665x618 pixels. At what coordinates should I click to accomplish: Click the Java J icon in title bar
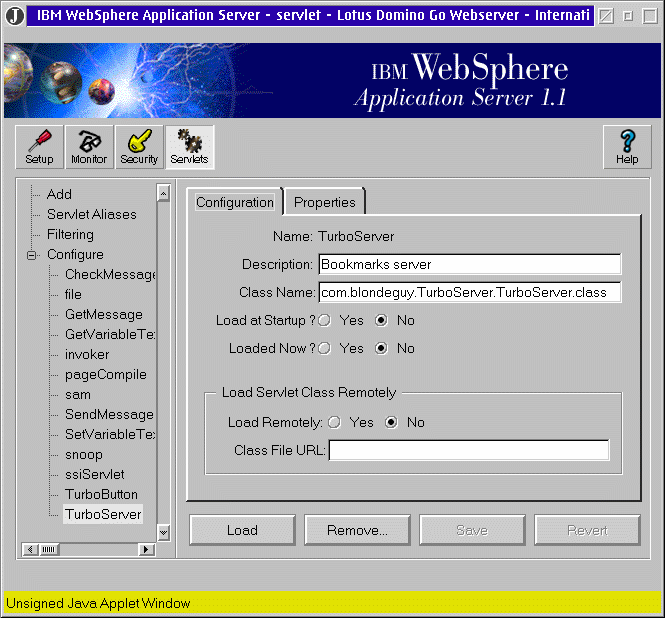15,16
